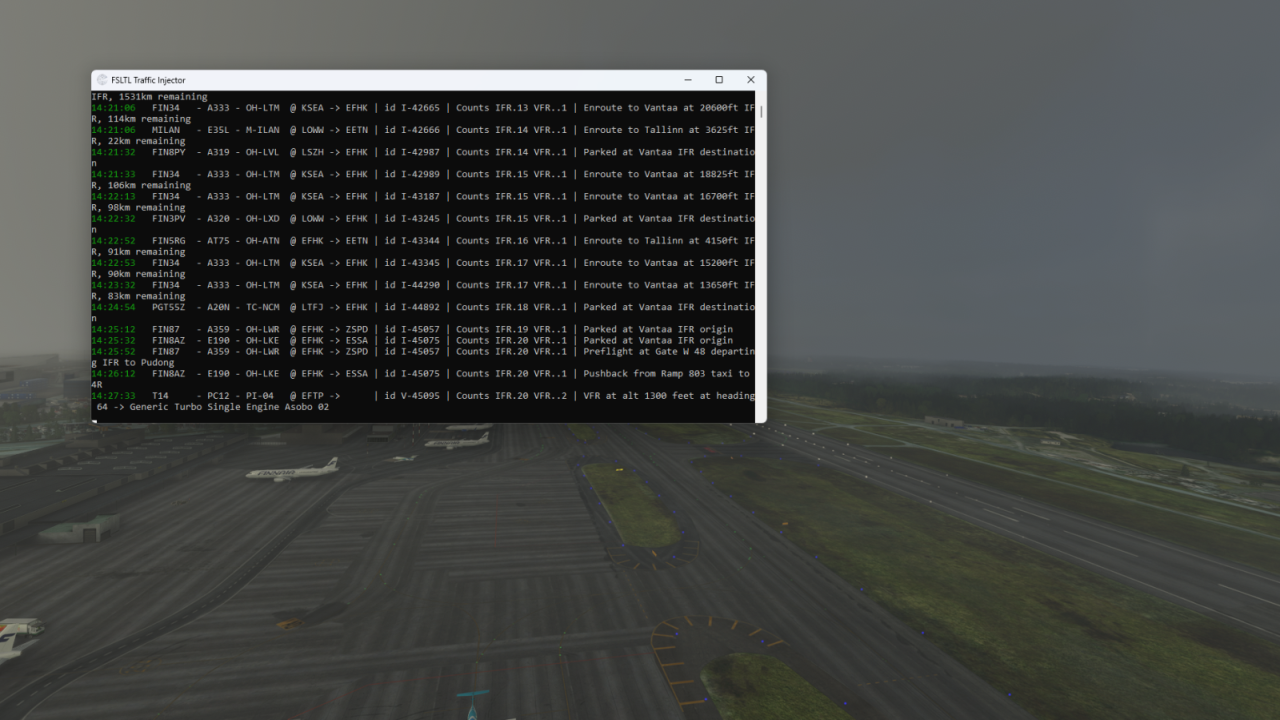Viewport: 1280px width, 720px height.
Task: Click "Counts IFR.13 VFR..1" text
Action: (x=511, y=108)
